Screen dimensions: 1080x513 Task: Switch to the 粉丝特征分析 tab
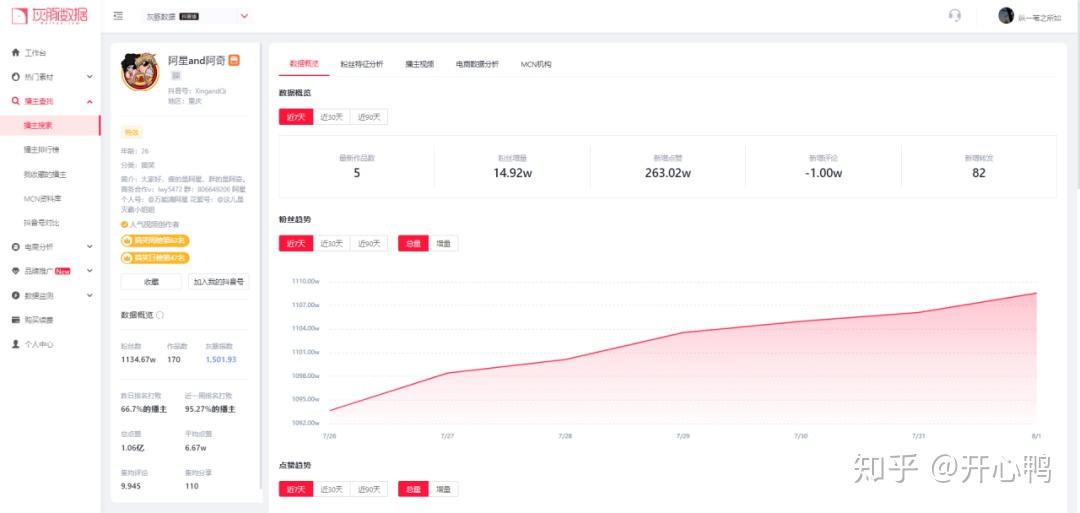(x=362, y=64)
